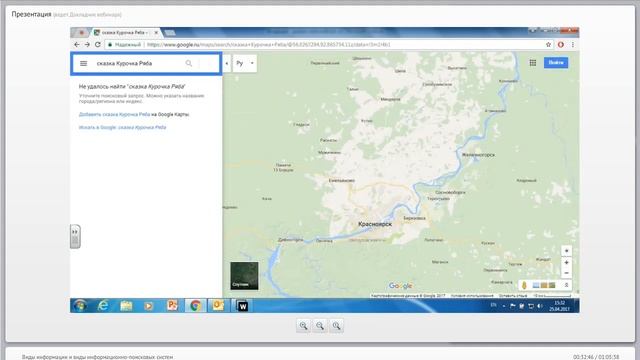Follow the 'Искать в Google' link
The height and width of the screenshot is (360, 640).
pyautogui.click(x=122, y=127)
